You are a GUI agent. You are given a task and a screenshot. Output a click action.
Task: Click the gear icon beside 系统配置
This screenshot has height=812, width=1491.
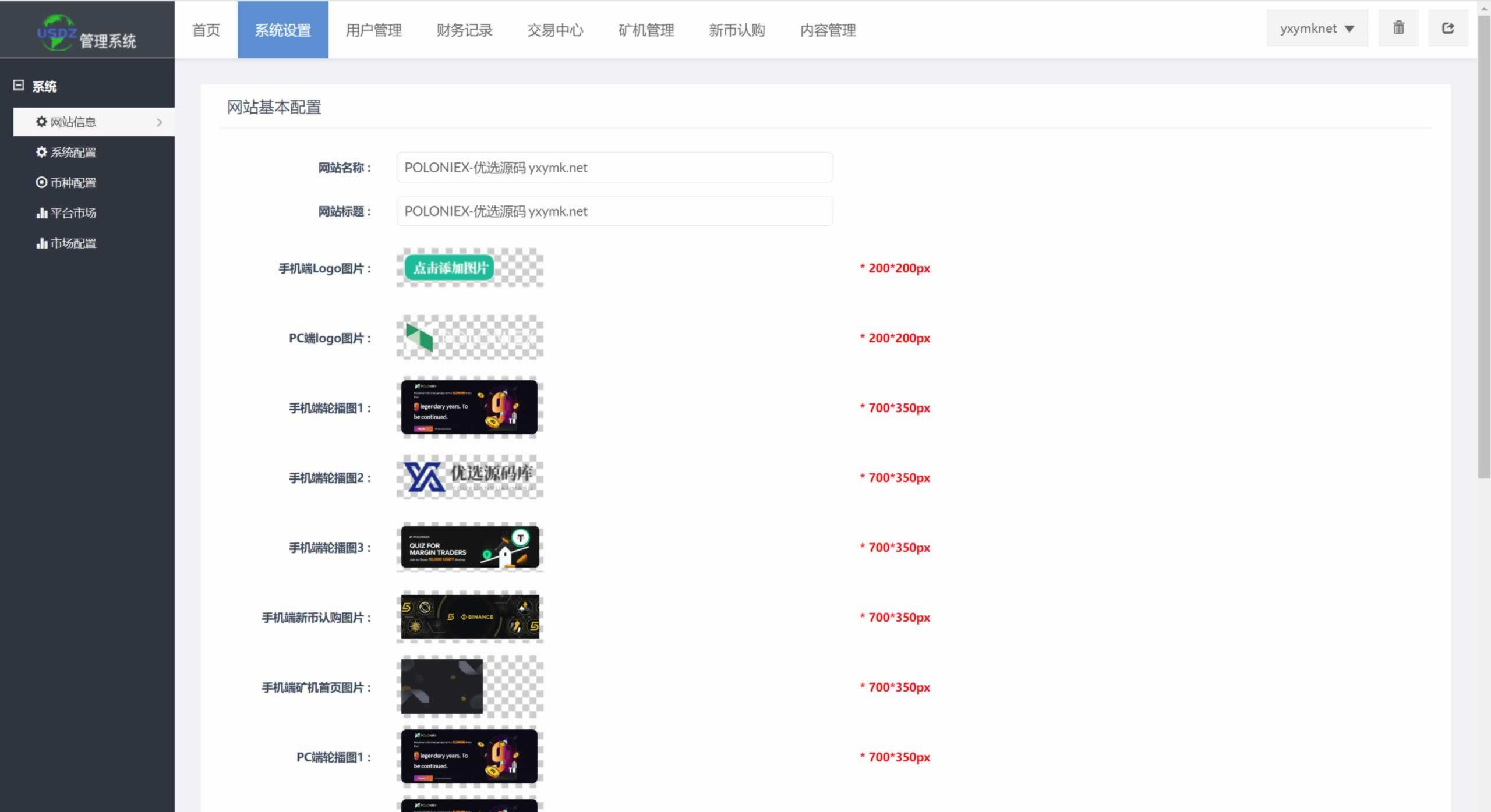pos(41,152)
